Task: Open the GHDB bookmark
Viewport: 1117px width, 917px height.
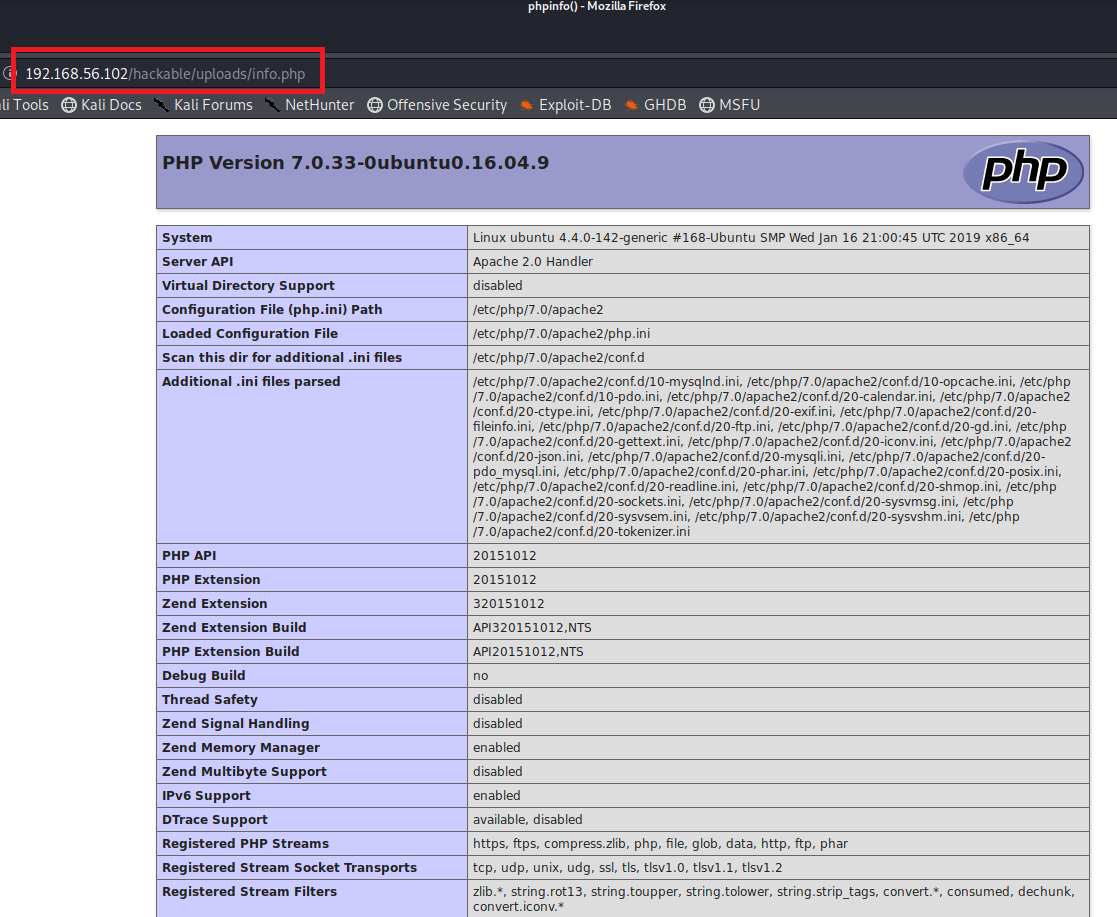Action: click(655, 105)
